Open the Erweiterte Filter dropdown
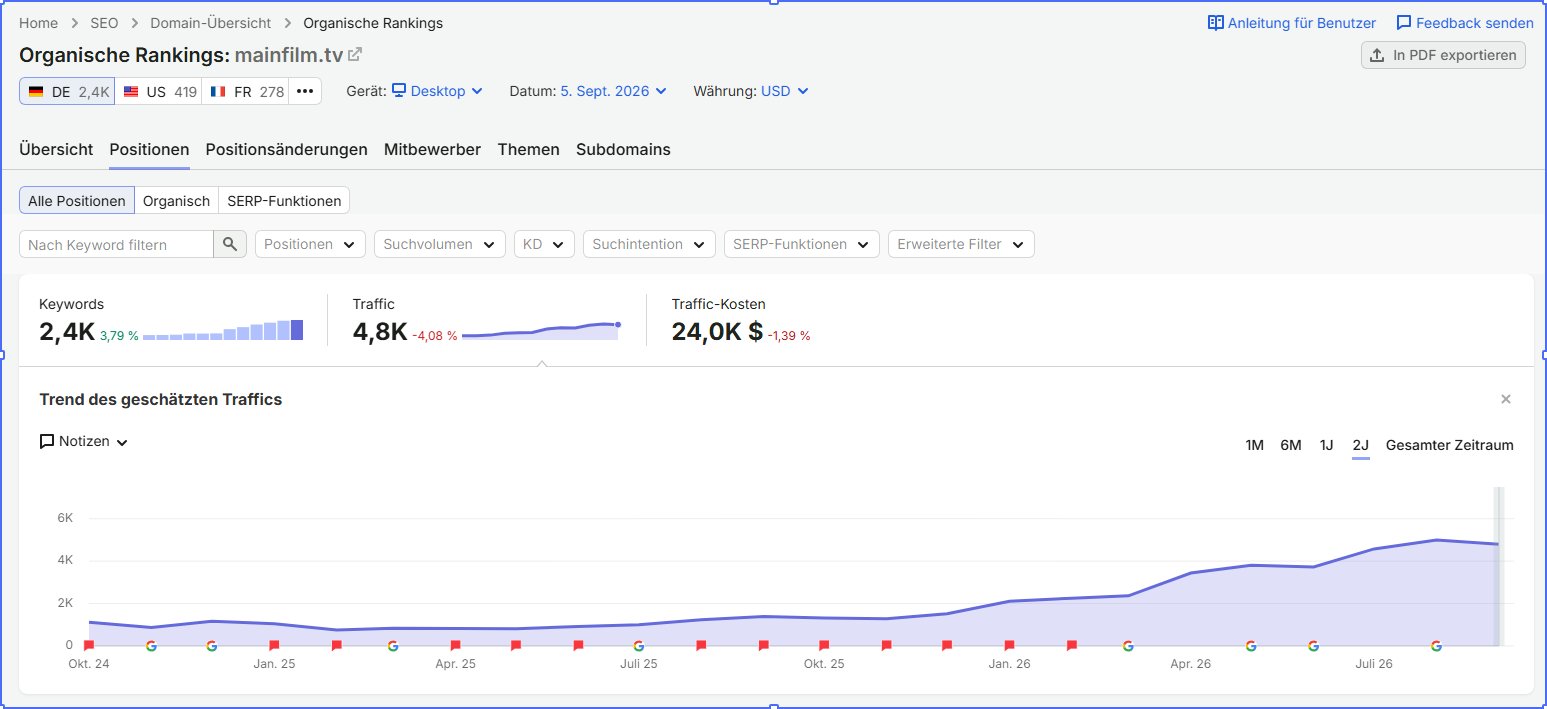Image resolution: width=1547 pixels, height=709 pixels. pos(961,244)
